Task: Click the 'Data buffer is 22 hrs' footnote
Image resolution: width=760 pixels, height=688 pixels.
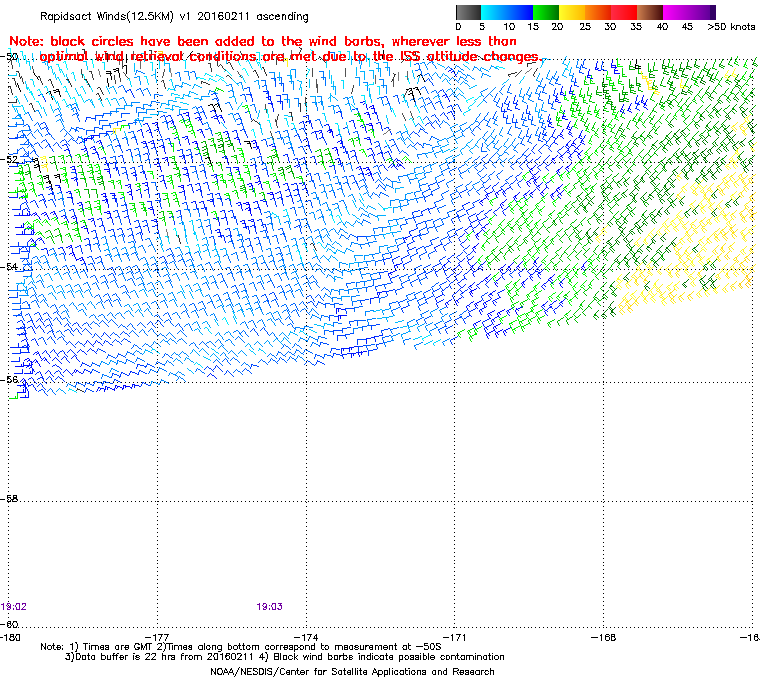Action: tap(285, 657)
